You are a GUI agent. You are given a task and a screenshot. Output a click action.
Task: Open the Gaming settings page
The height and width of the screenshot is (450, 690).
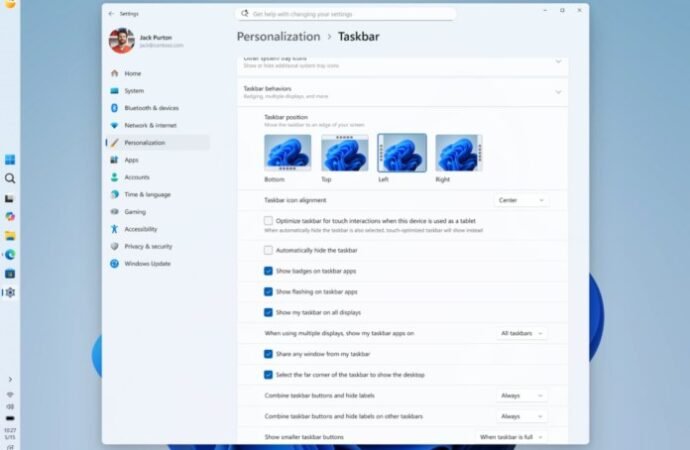[x=158, y=212]
